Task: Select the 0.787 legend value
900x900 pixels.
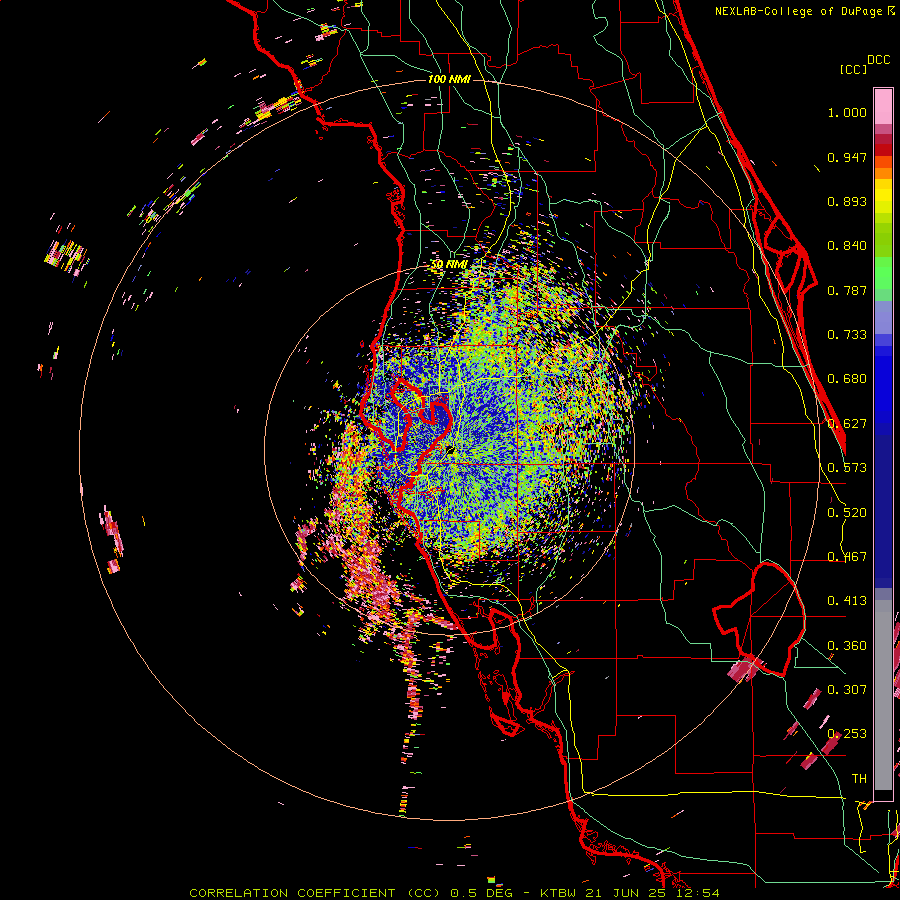Action: point(847,290)
